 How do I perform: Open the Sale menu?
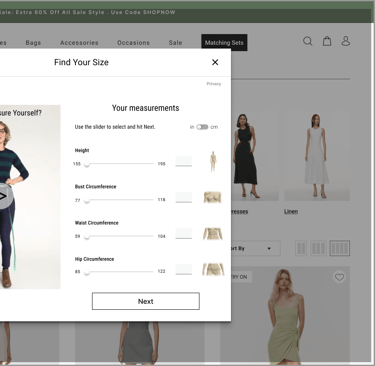click(175, 43)
